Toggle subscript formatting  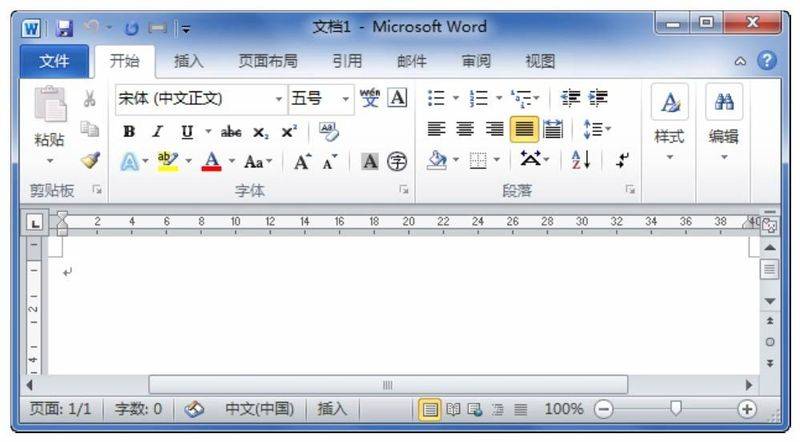pyautogui.click(x=261, y=133)
